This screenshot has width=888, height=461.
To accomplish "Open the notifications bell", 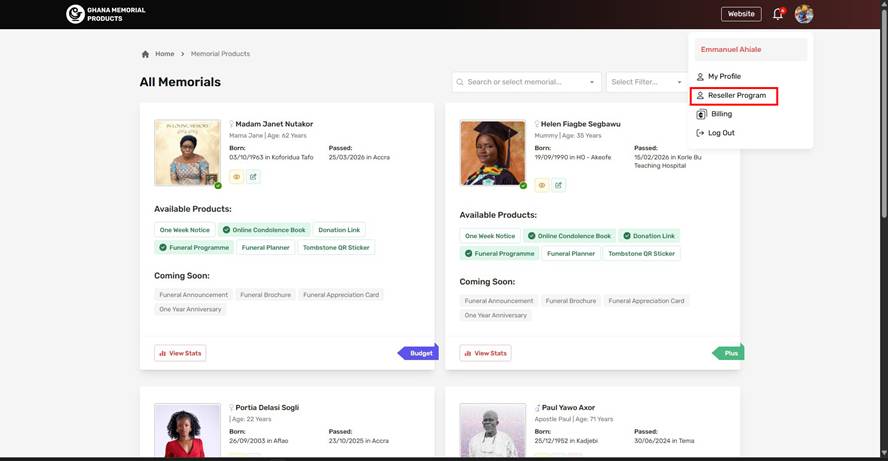I will pos(778,14).
